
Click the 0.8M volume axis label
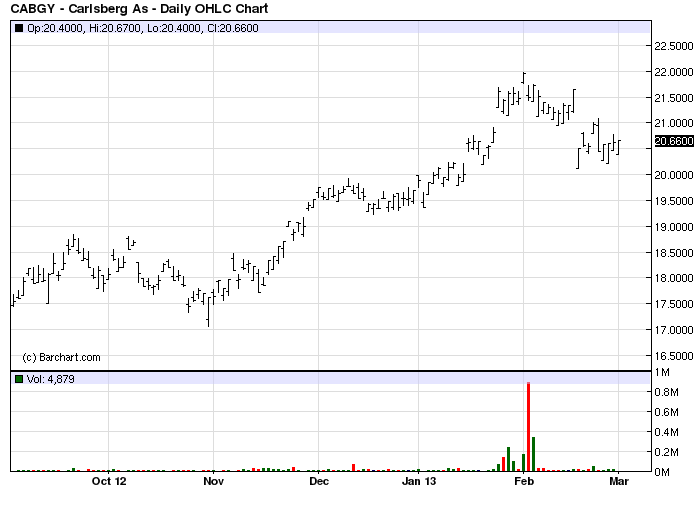[x=666, y=392]
